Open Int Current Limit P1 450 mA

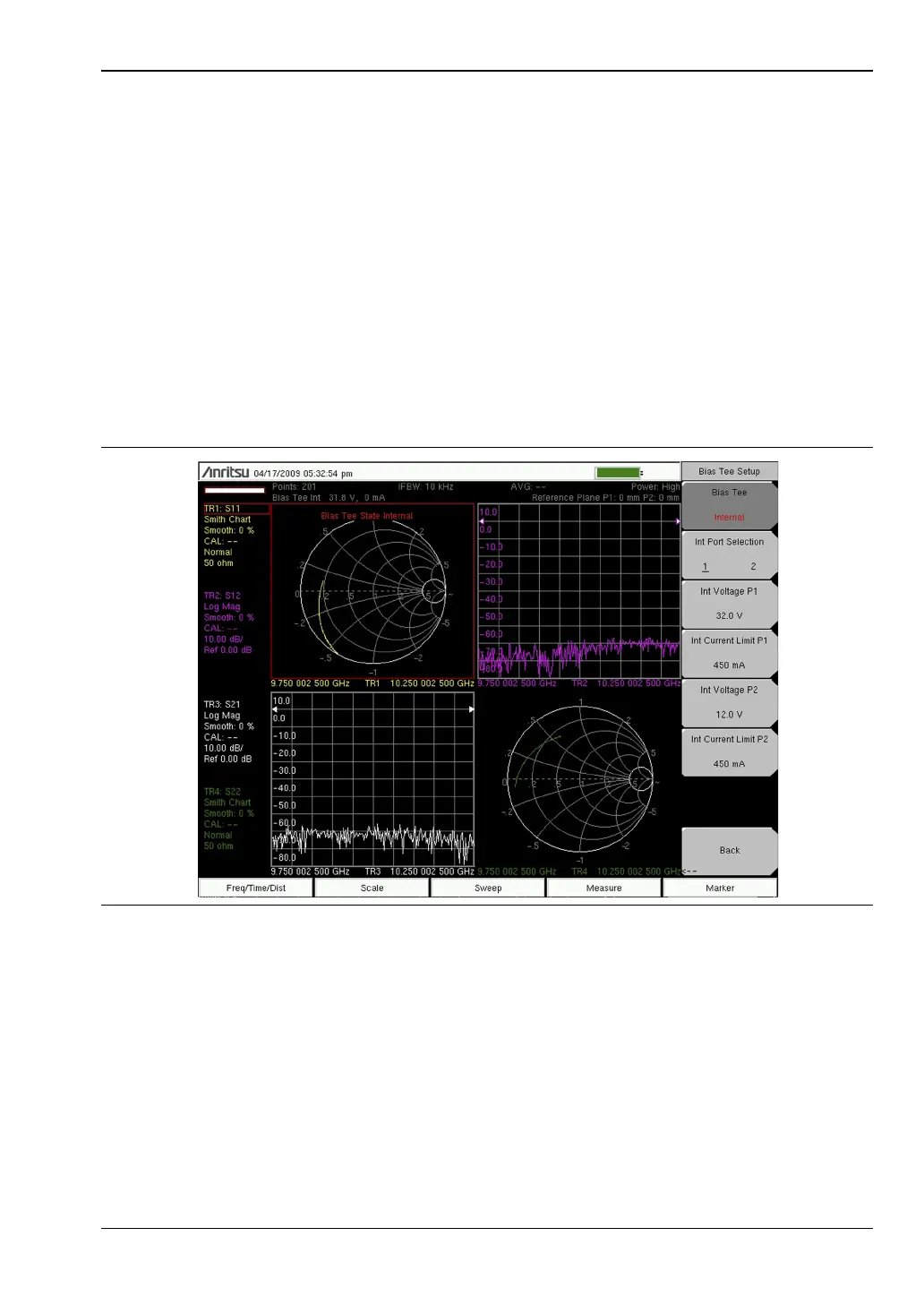click(730, 653)
